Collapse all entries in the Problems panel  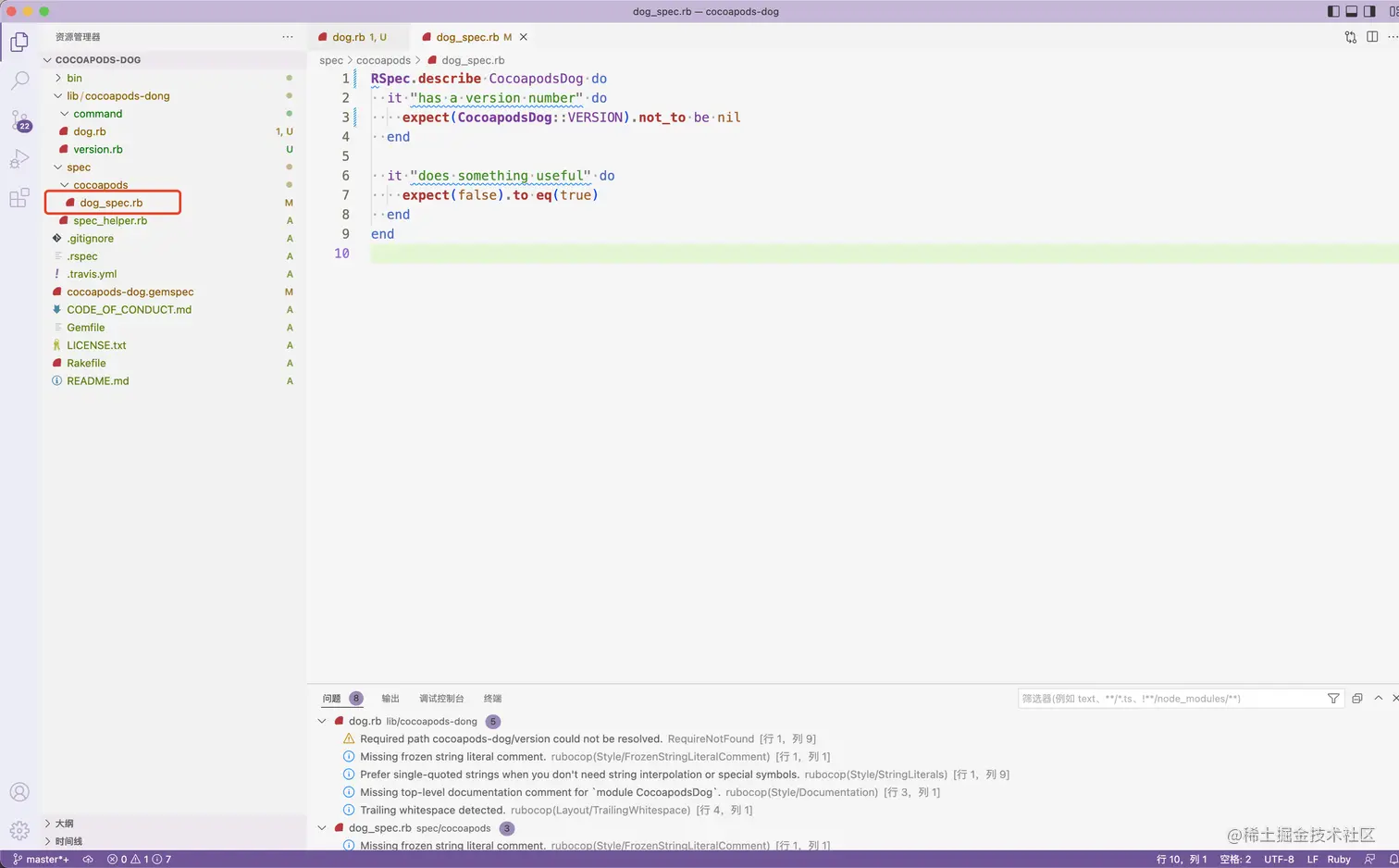(1357, 699)
